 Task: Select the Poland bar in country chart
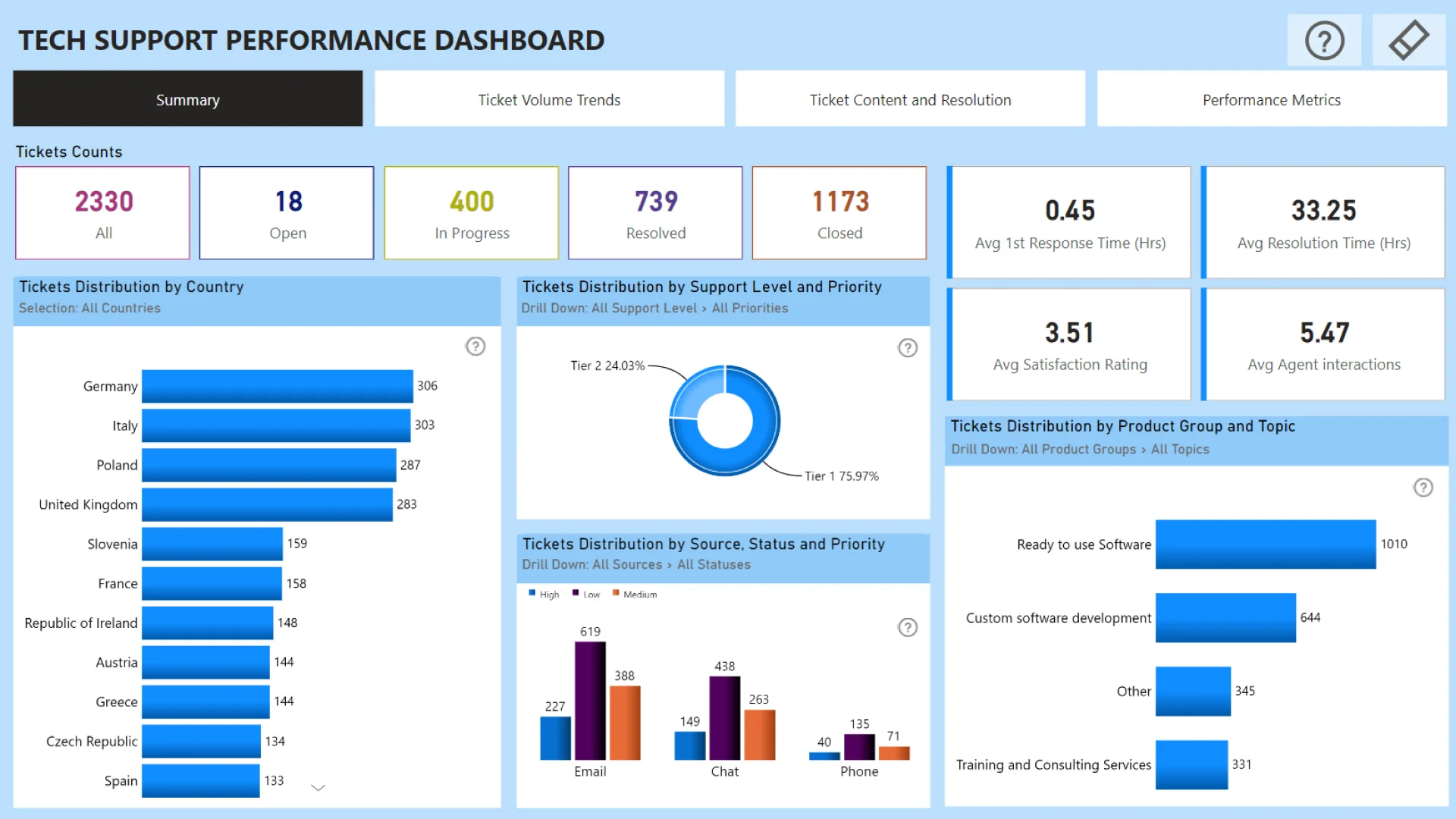[269, 465]
